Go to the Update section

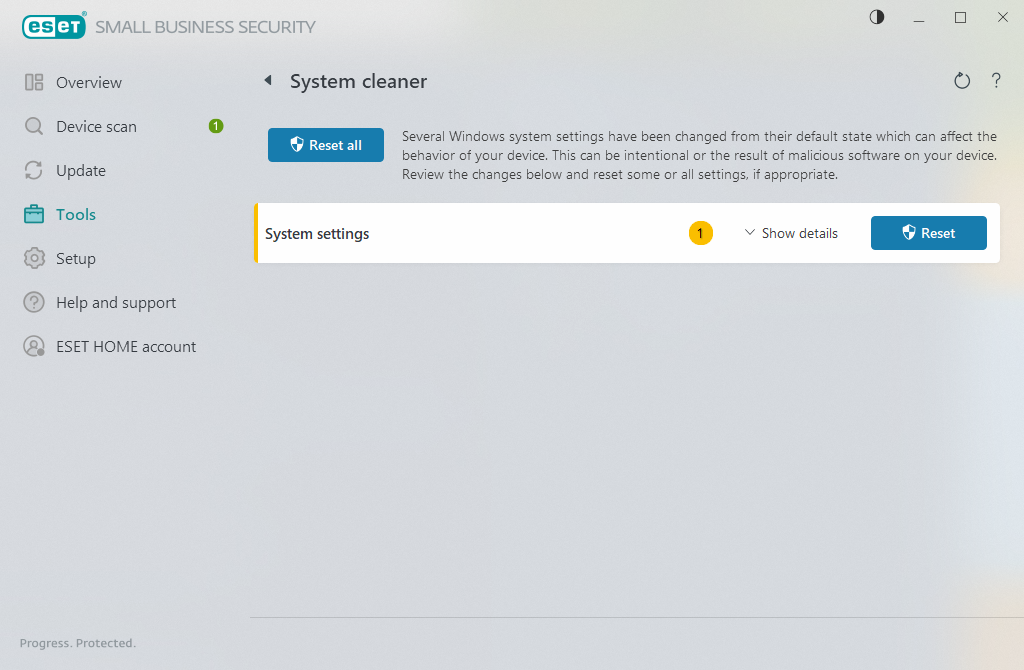click(81, 171)
